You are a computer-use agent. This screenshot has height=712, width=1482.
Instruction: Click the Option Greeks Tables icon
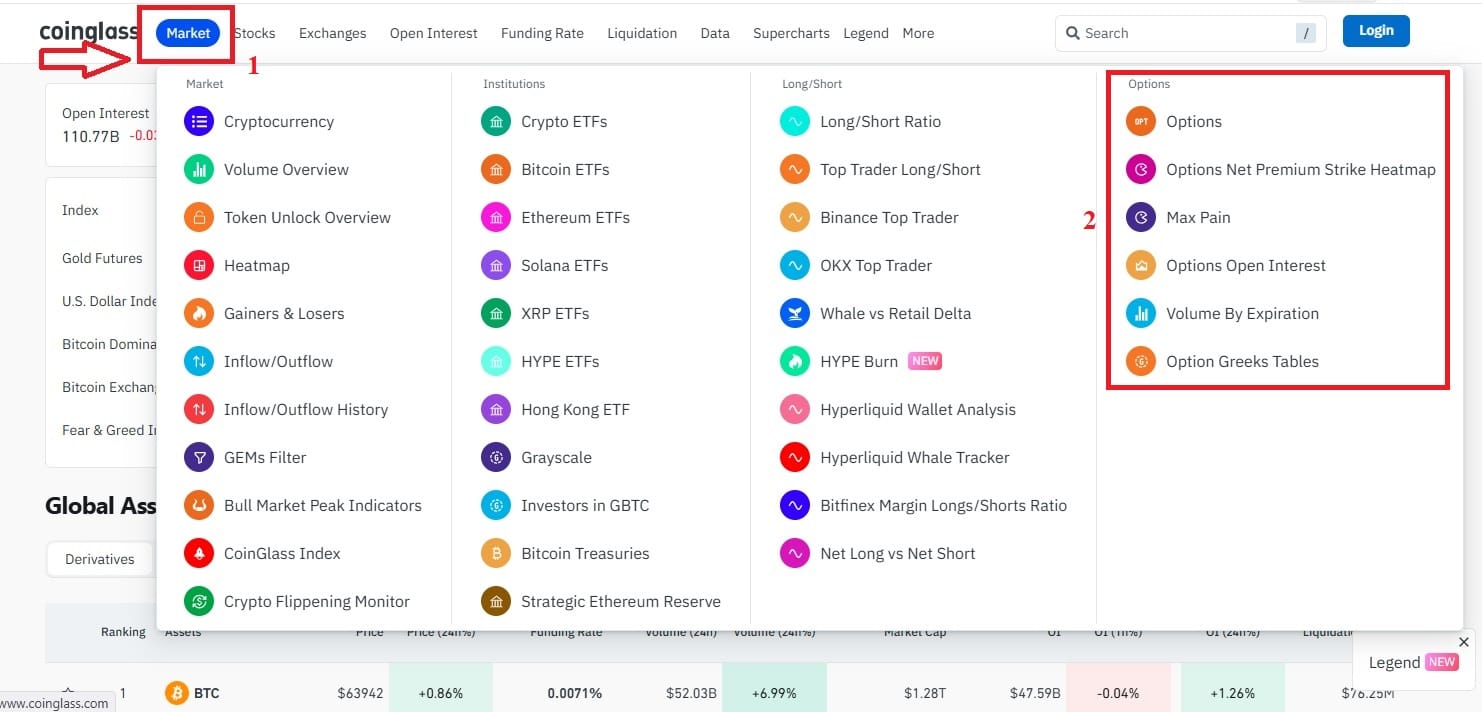tap(1141, 362)
